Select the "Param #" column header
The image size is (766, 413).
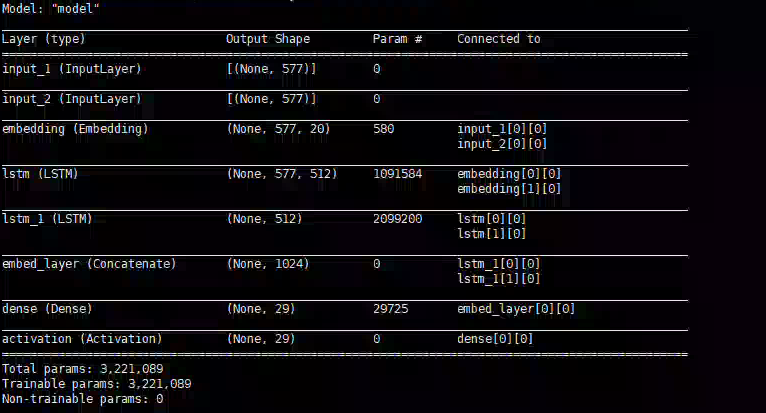[x=397, y=39]
